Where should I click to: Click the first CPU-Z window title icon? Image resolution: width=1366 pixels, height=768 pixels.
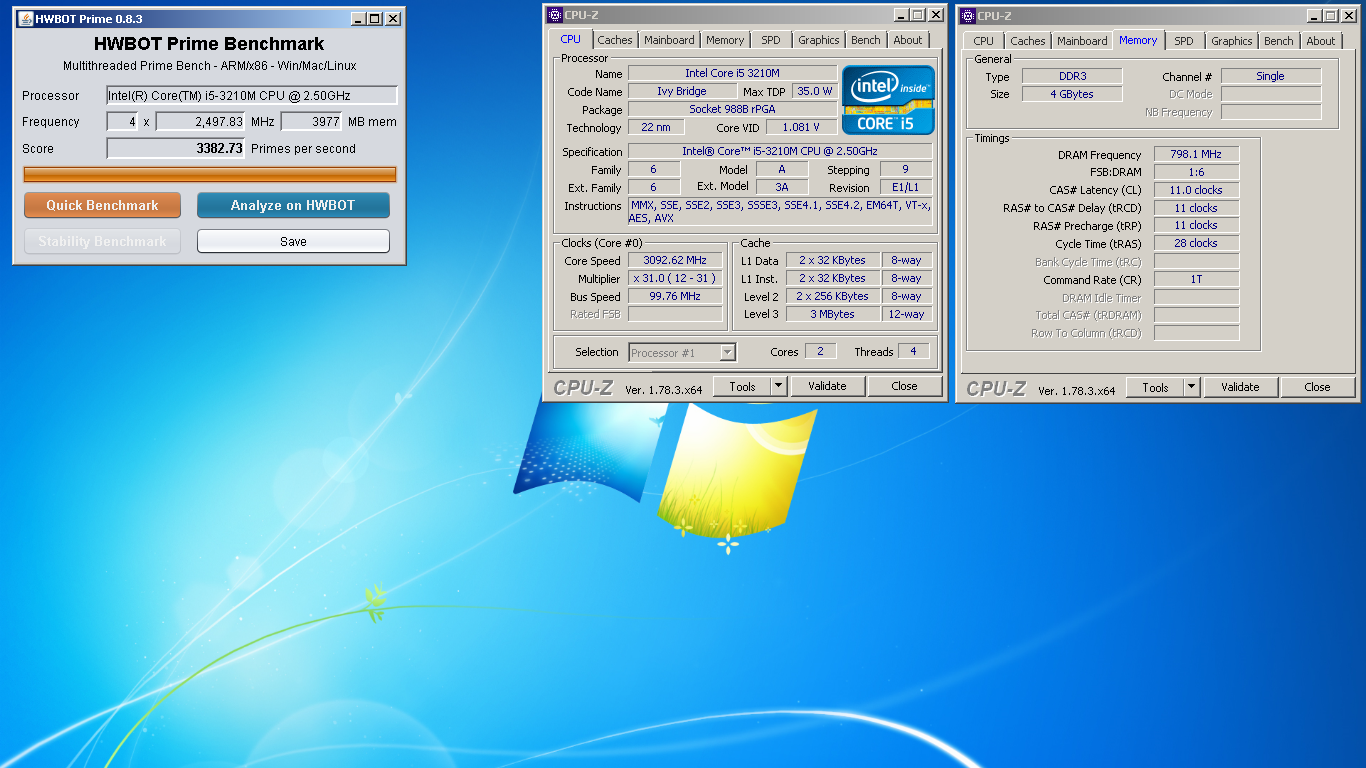(x=556, y=15)
